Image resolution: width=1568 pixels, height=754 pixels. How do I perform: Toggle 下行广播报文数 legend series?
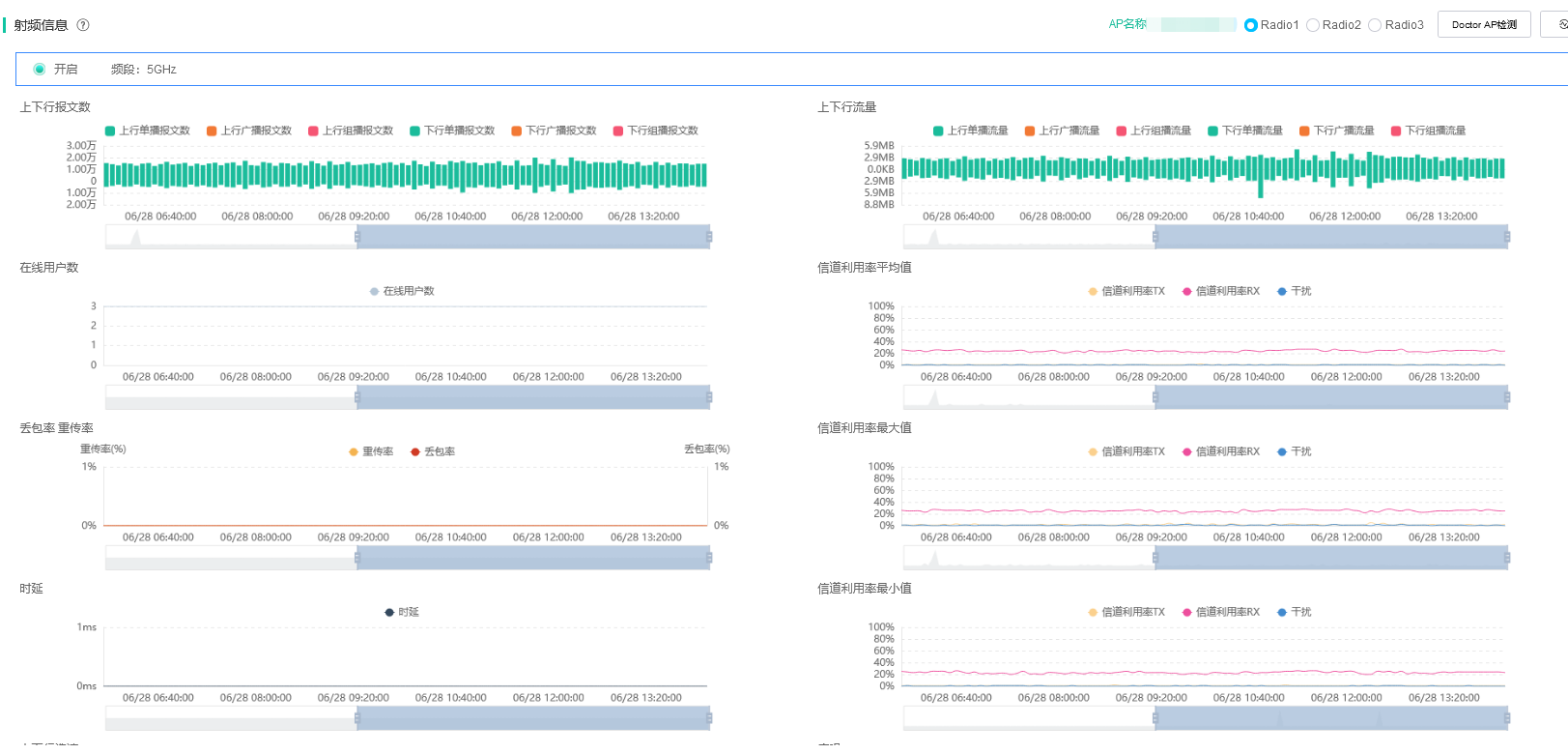tap(555, 130)
